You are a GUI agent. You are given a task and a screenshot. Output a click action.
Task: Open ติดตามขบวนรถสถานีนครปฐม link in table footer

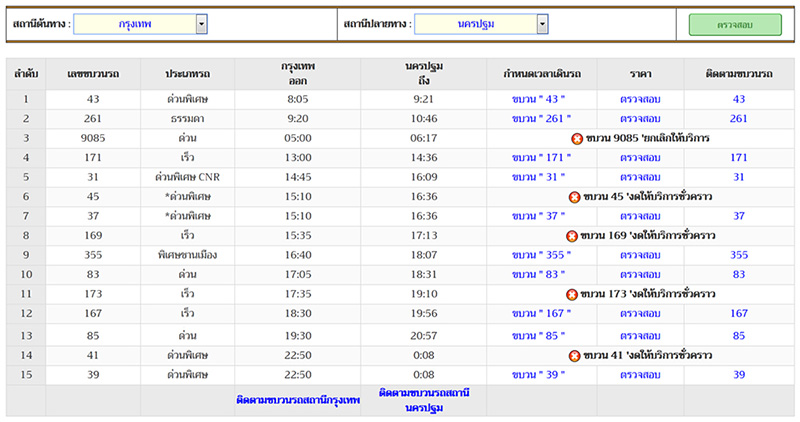click(x=424, y=400)
